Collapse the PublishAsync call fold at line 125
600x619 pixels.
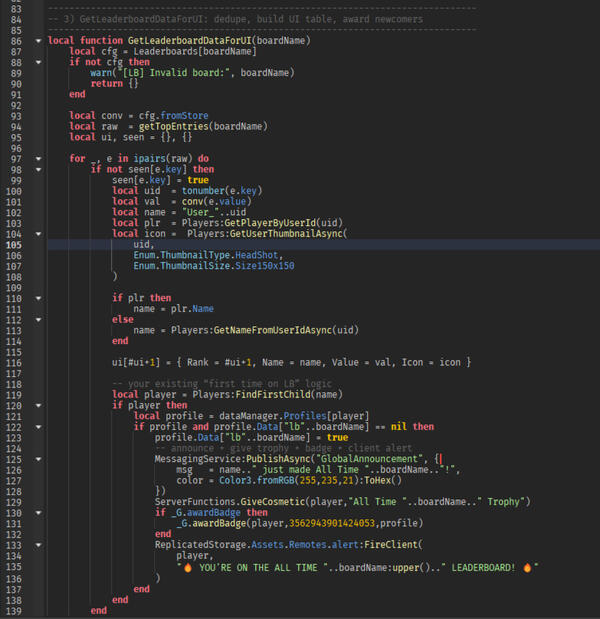[x=38, y=459]
